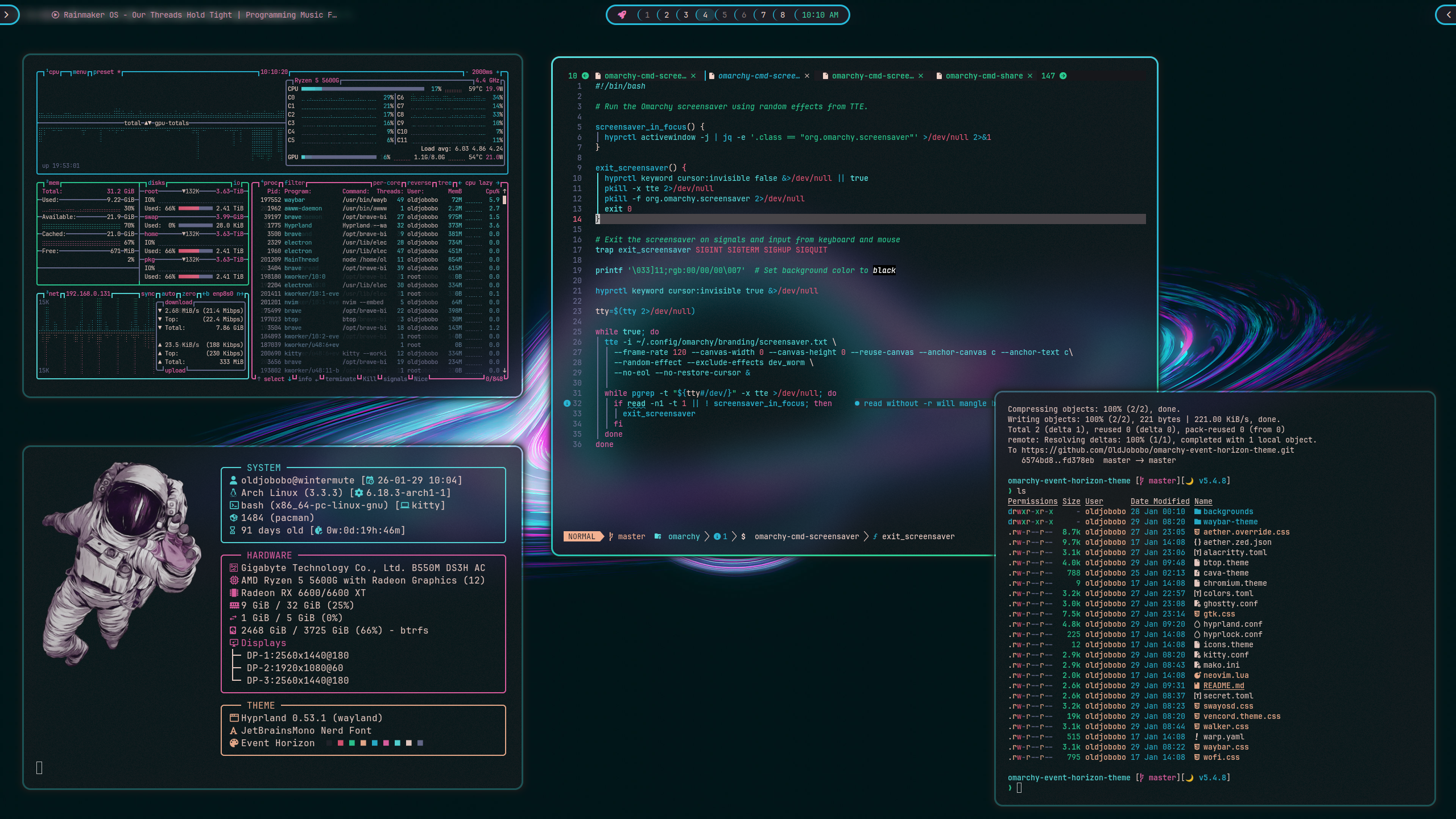Expand the chevron at top-left screen edge
The height and width of the screenshot is (819, 1456).
point(7,15)
